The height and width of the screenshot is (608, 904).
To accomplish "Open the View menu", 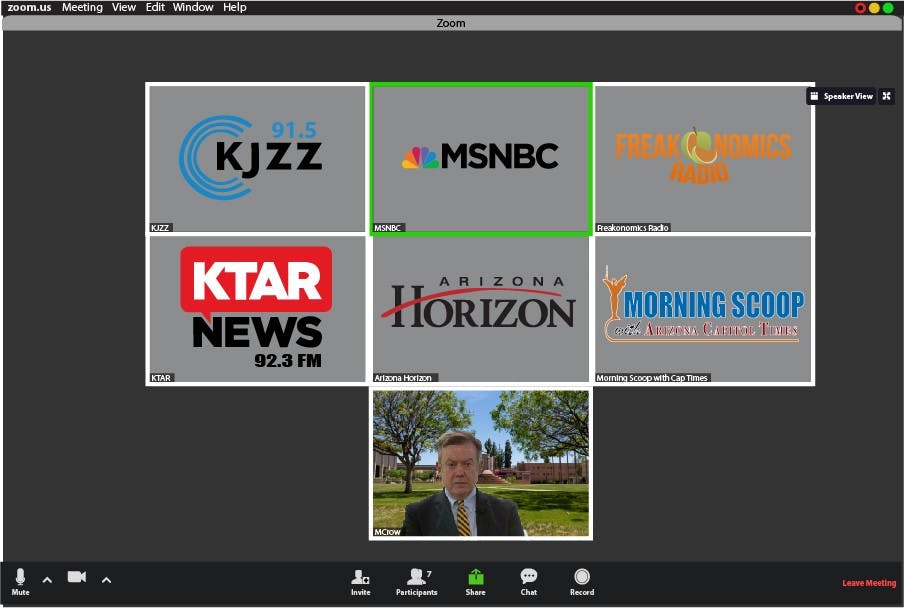I will 124,7.
